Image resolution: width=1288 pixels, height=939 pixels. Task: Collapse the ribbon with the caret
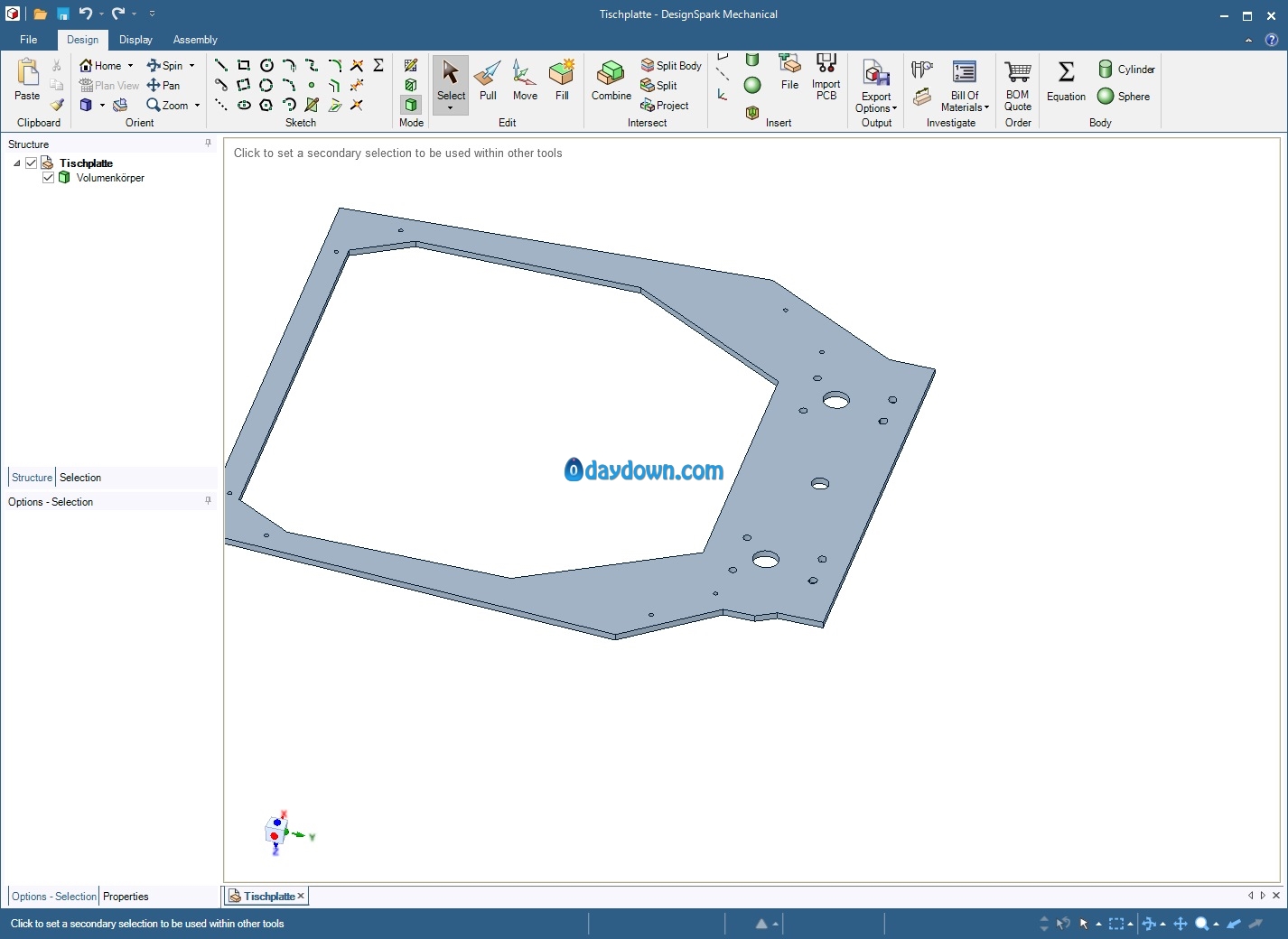(1248, 40)
